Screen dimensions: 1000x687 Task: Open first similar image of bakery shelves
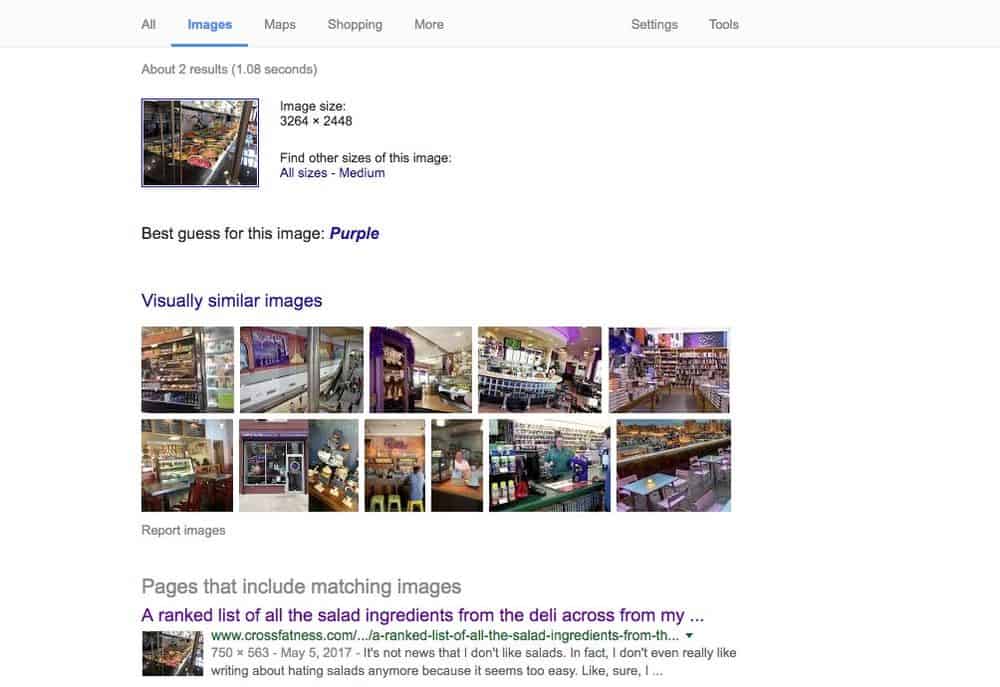coord(188,369)
